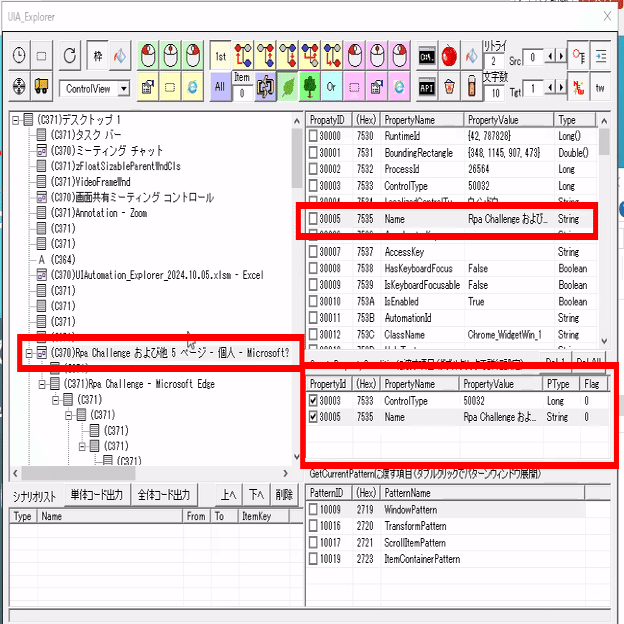Image resolution: width=624 pixels, height=624 pixels.
Task: Click the tree vertical scrollbar thumb
Action: [x=297, y=158]
